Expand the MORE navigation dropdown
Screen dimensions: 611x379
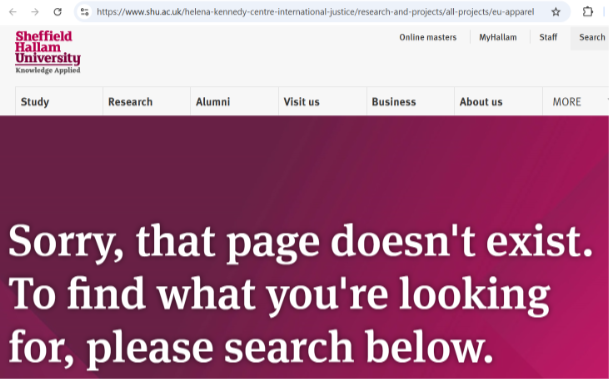point(576,102)
